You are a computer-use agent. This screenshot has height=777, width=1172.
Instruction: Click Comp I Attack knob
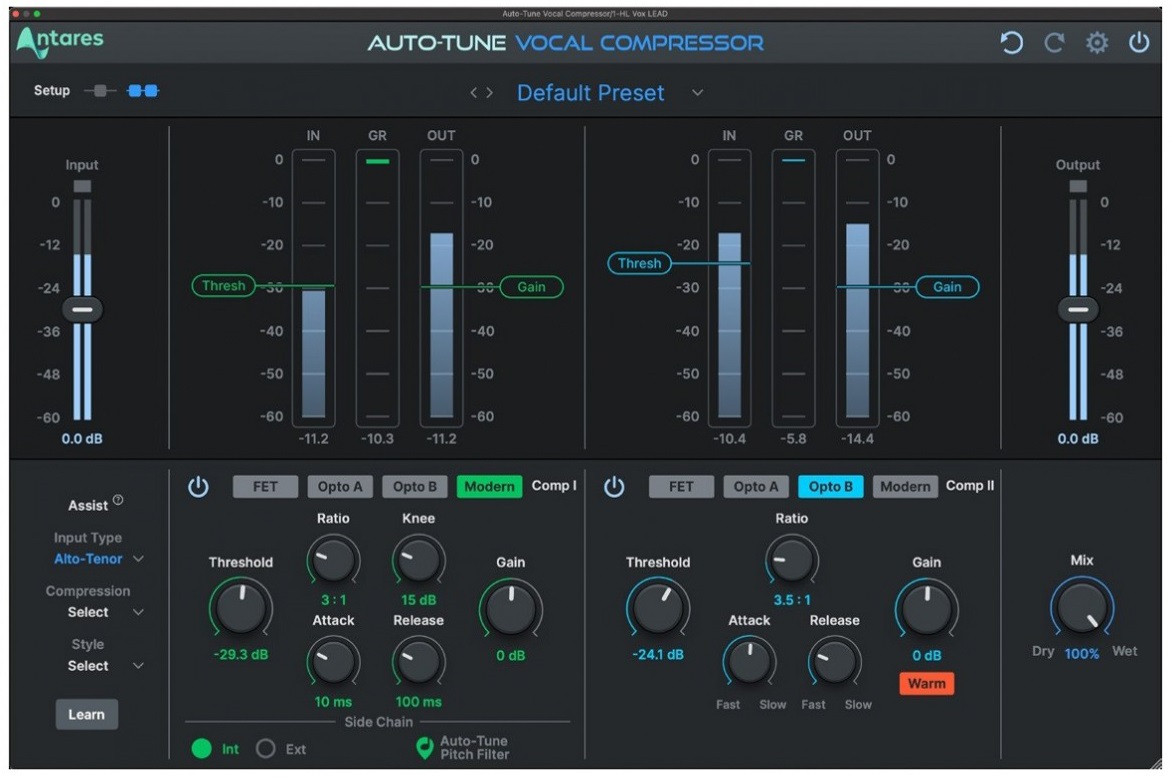click(333, 662)
